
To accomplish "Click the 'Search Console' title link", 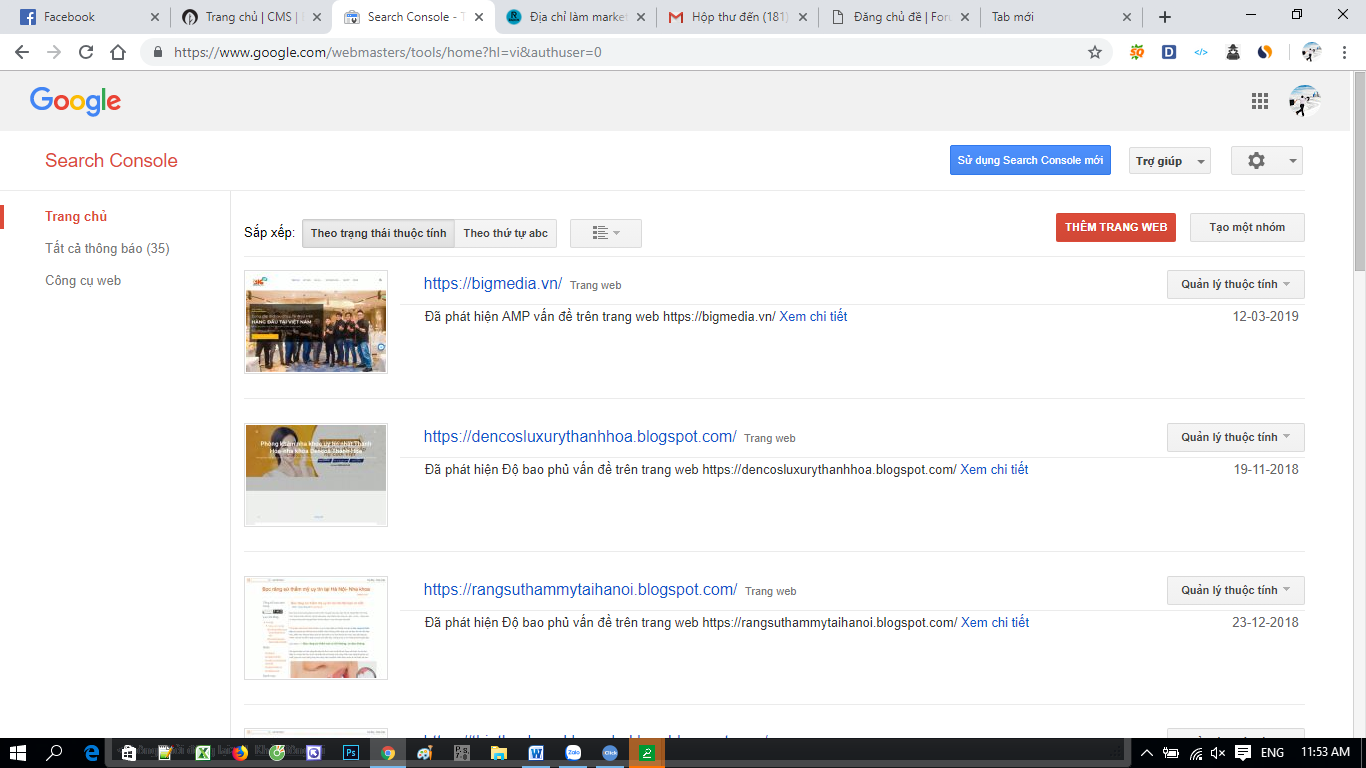I will (111, 161).
